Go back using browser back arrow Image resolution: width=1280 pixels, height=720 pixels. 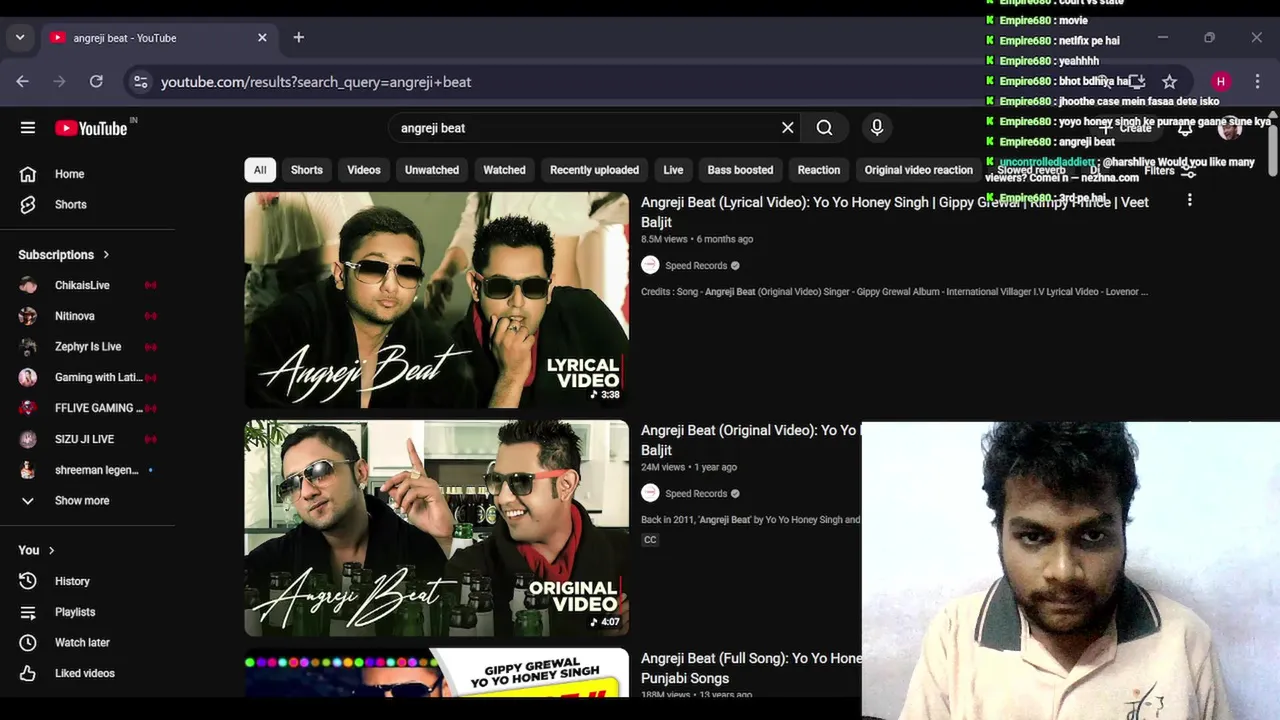tap(23, 82)
